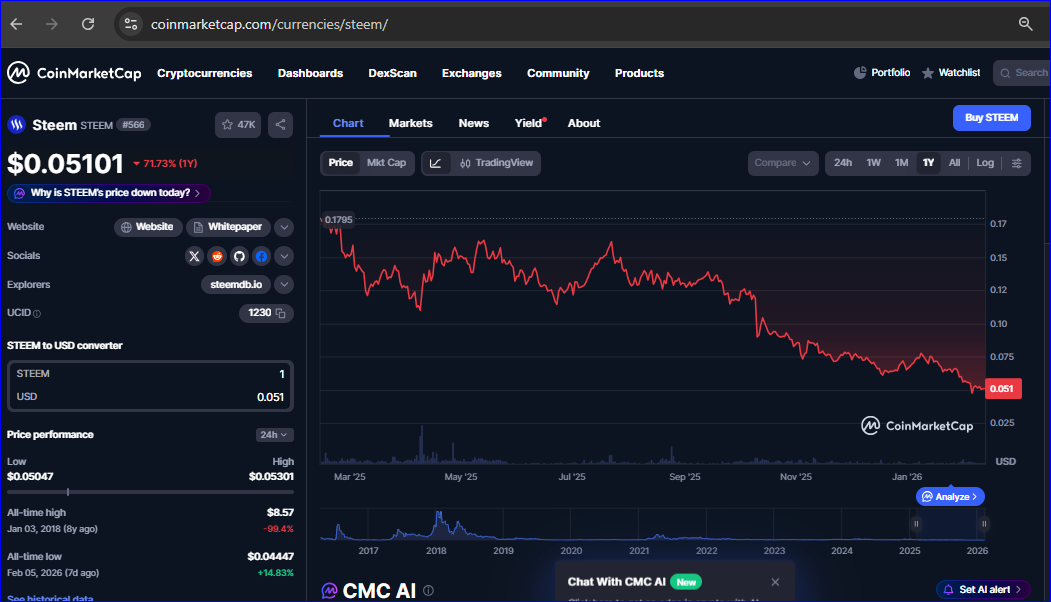Select Price chart toggle
Image resolution: width=1051 pixels, height=602 pixels.
pyautogui.click(x=341, y=163)
